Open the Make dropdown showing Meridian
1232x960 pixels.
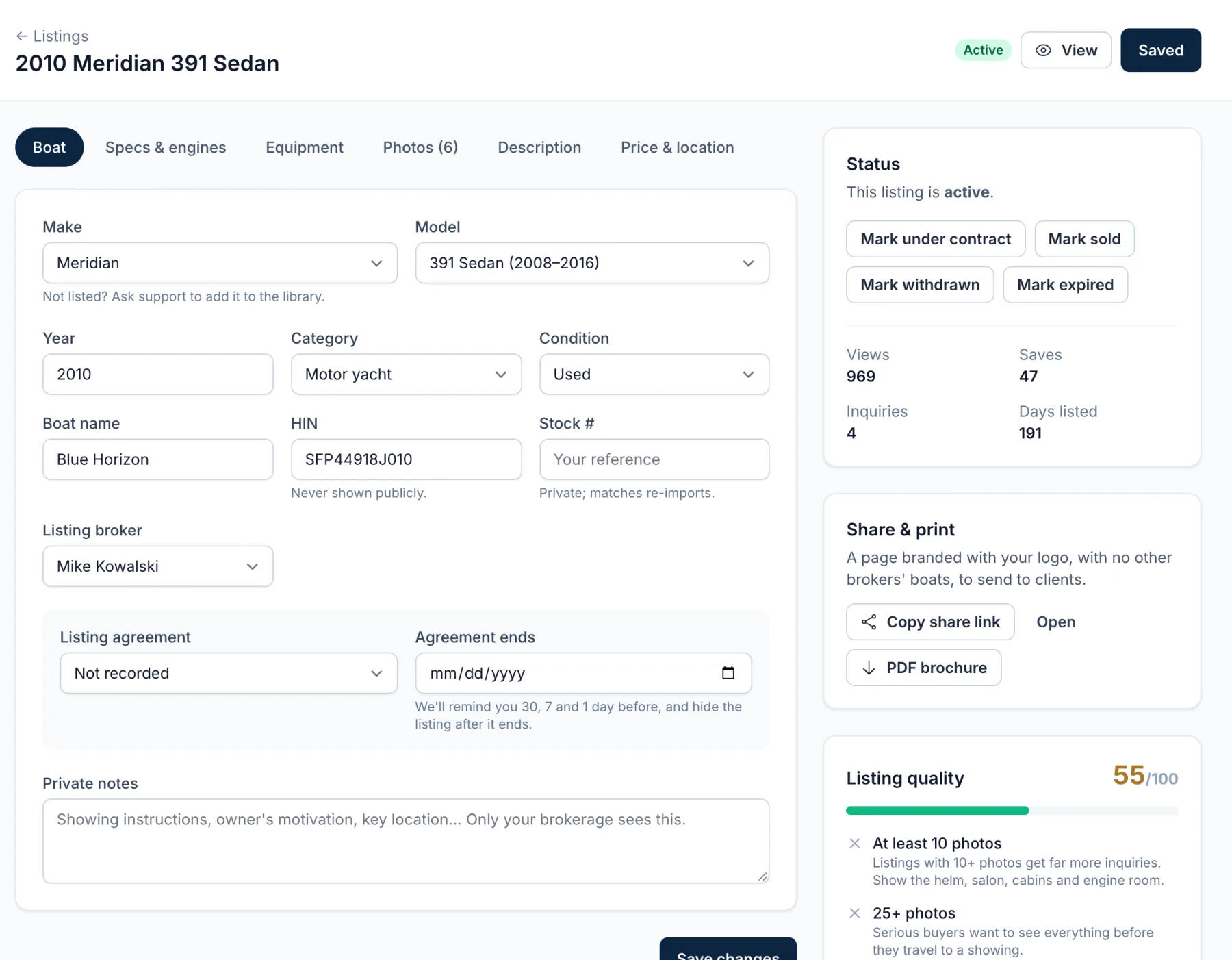point(220,263)
